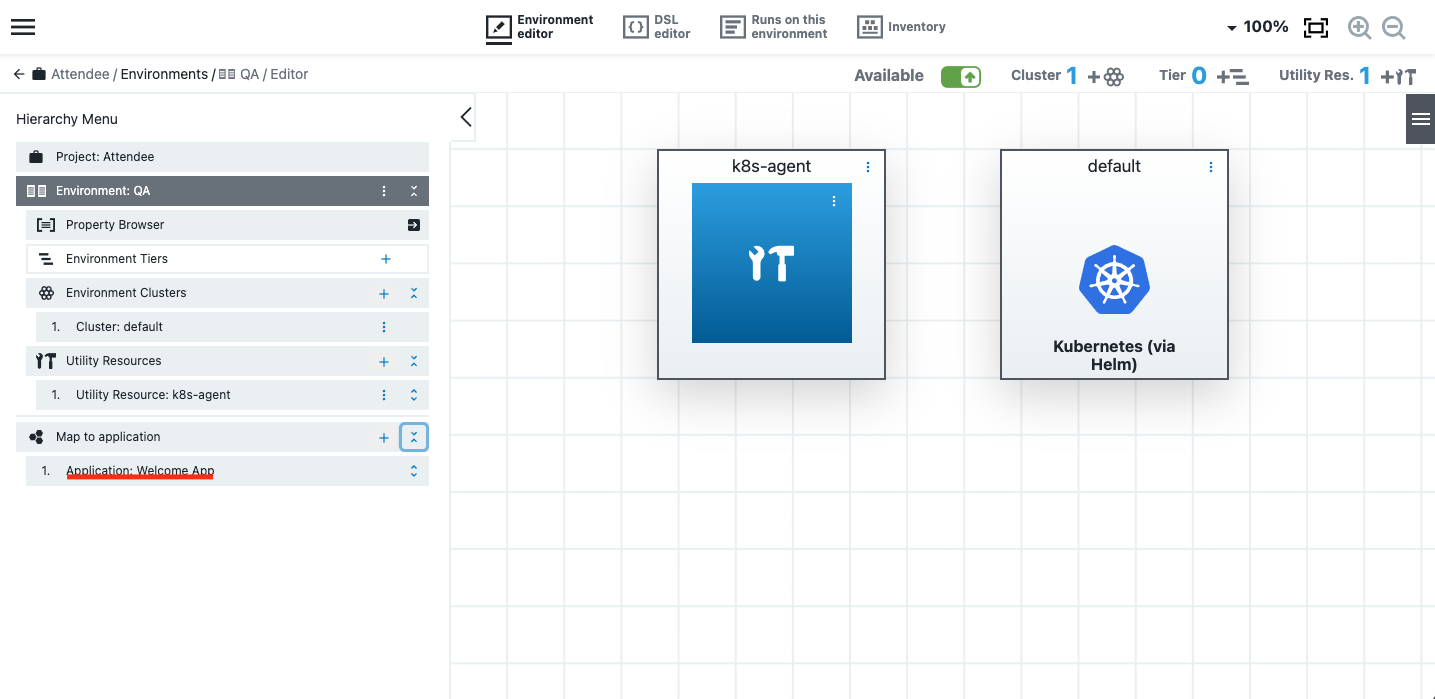Fit the canvas to screen

(x=1316, y=27)
